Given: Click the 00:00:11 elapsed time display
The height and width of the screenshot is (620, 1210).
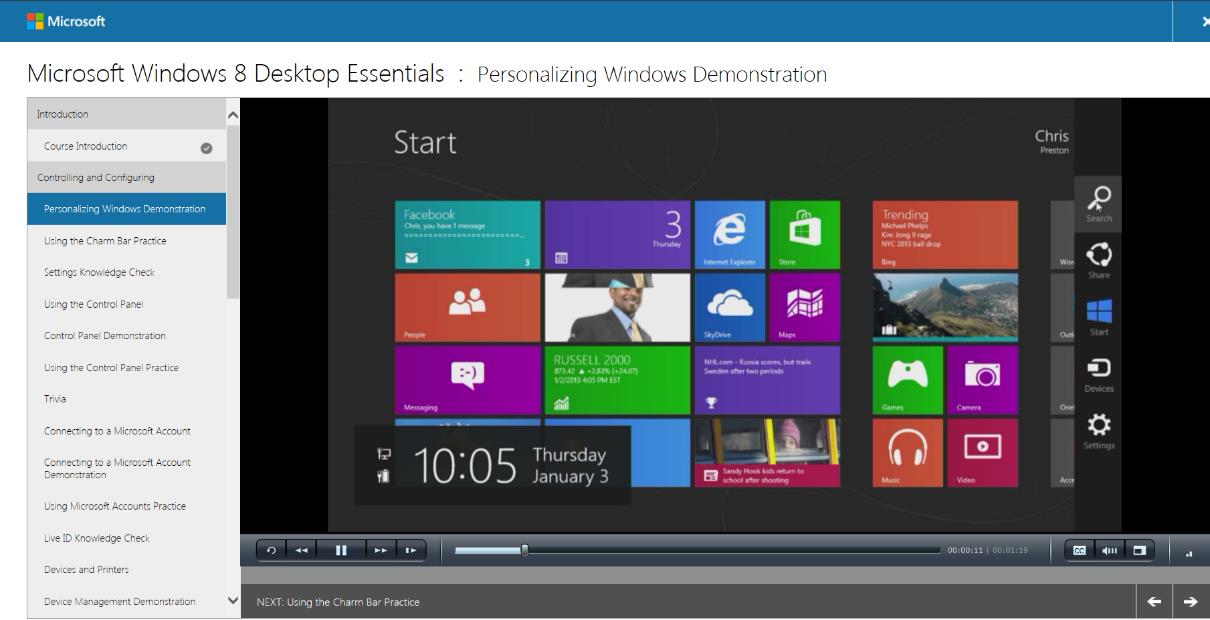Looking at the screenshot, I should coord(965,550).
